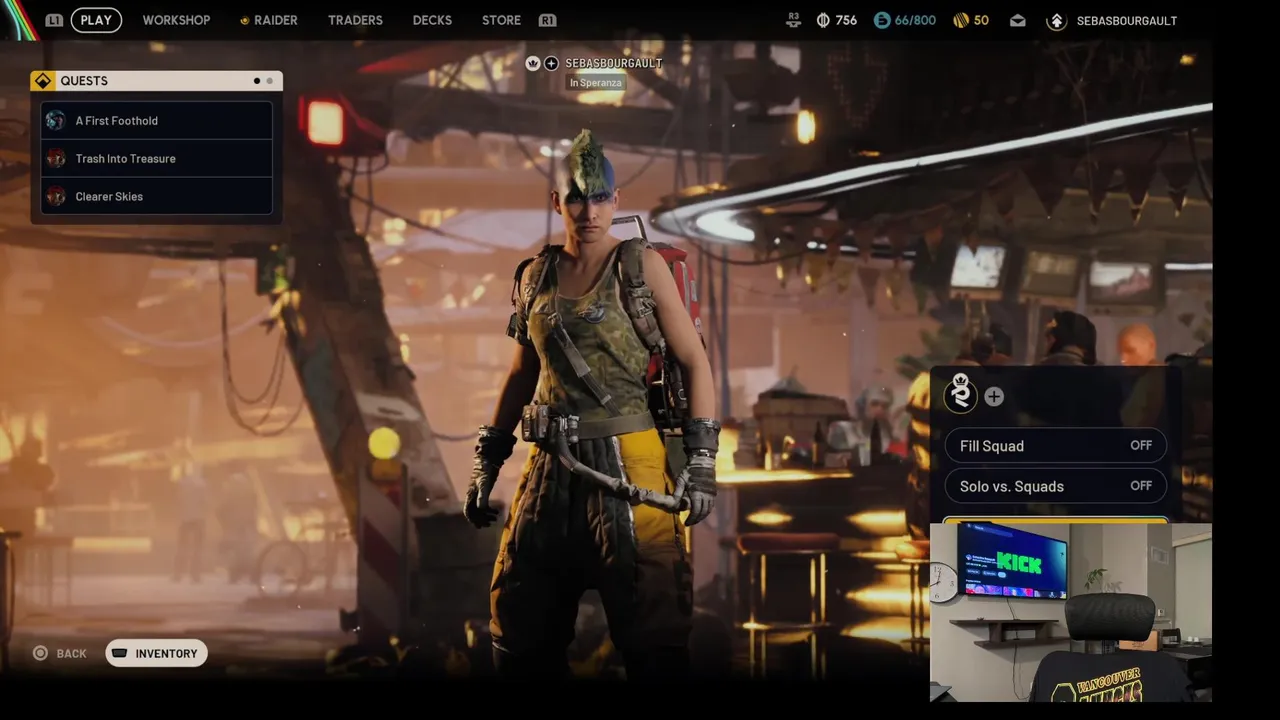Click the 50 gold currency balance
Image resolution: width=1280 pixels, height=720 pixels.
click(981, 20)
